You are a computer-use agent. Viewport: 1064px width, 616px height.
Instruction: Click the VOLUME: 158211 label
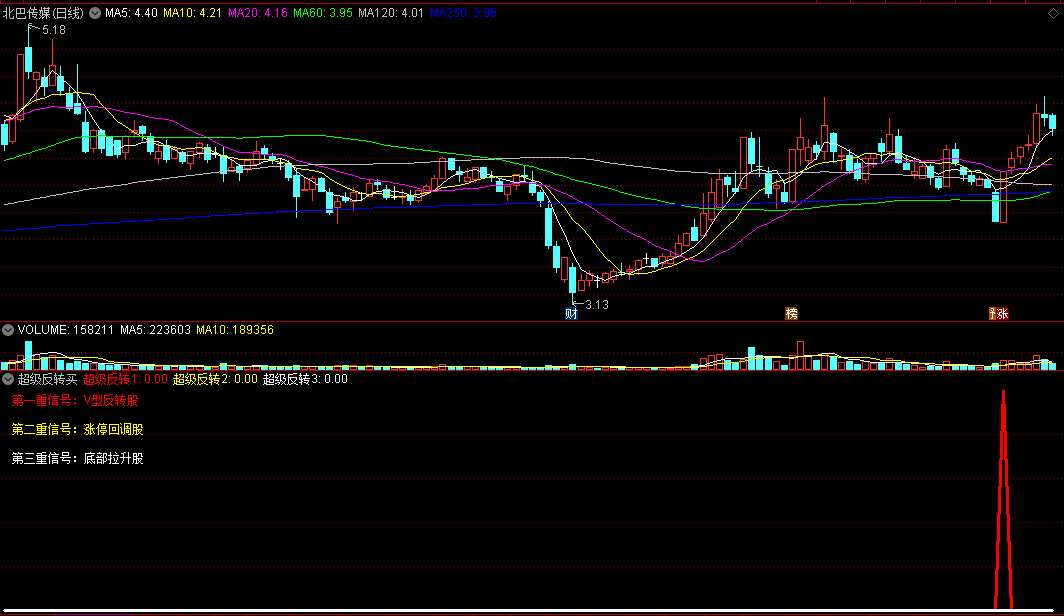[x=66, y=330]
